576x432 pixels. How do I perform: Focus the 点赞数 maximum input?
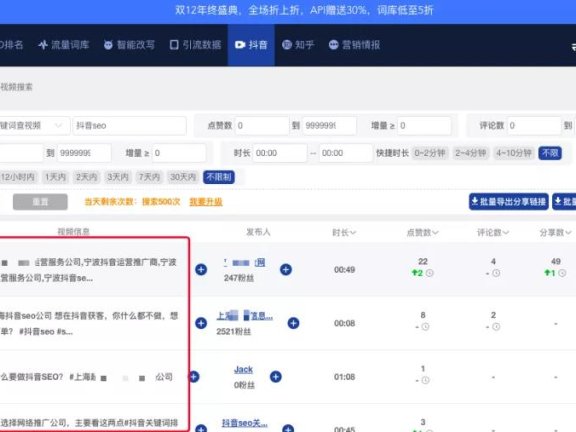point(329,126)
